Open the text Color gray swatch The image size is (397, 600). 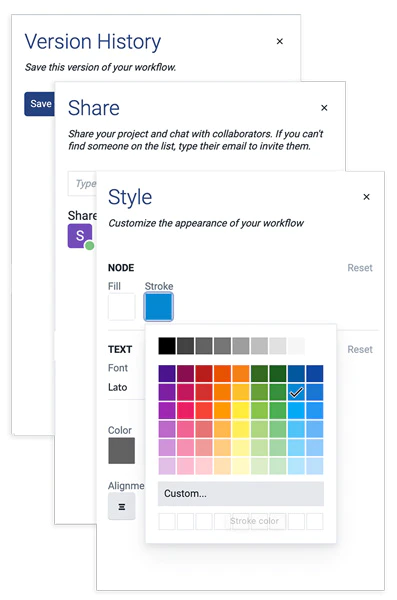click(x=121, y=451)
